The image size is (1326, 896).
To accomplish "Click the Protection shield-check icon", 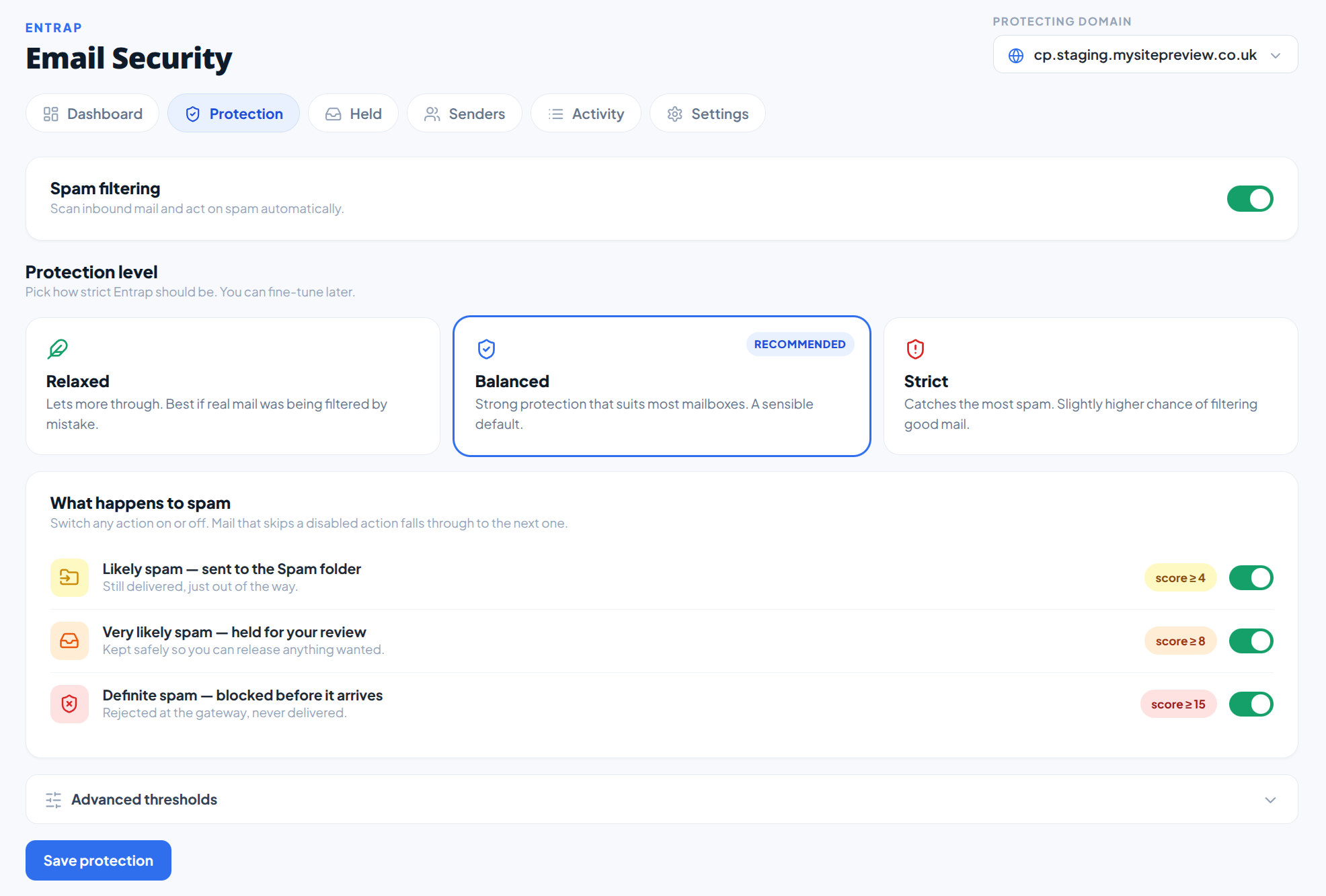I will coord(193,114).
